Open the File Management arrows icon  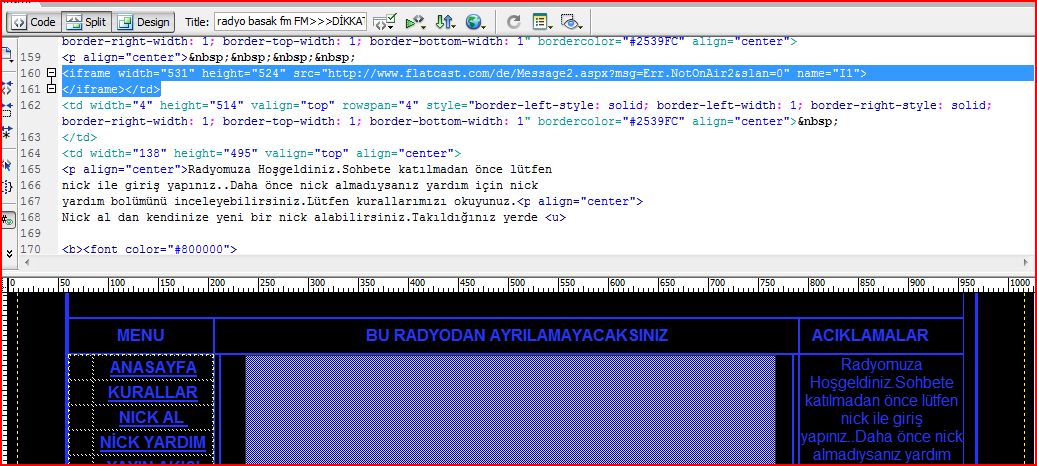tap(445, 22)
